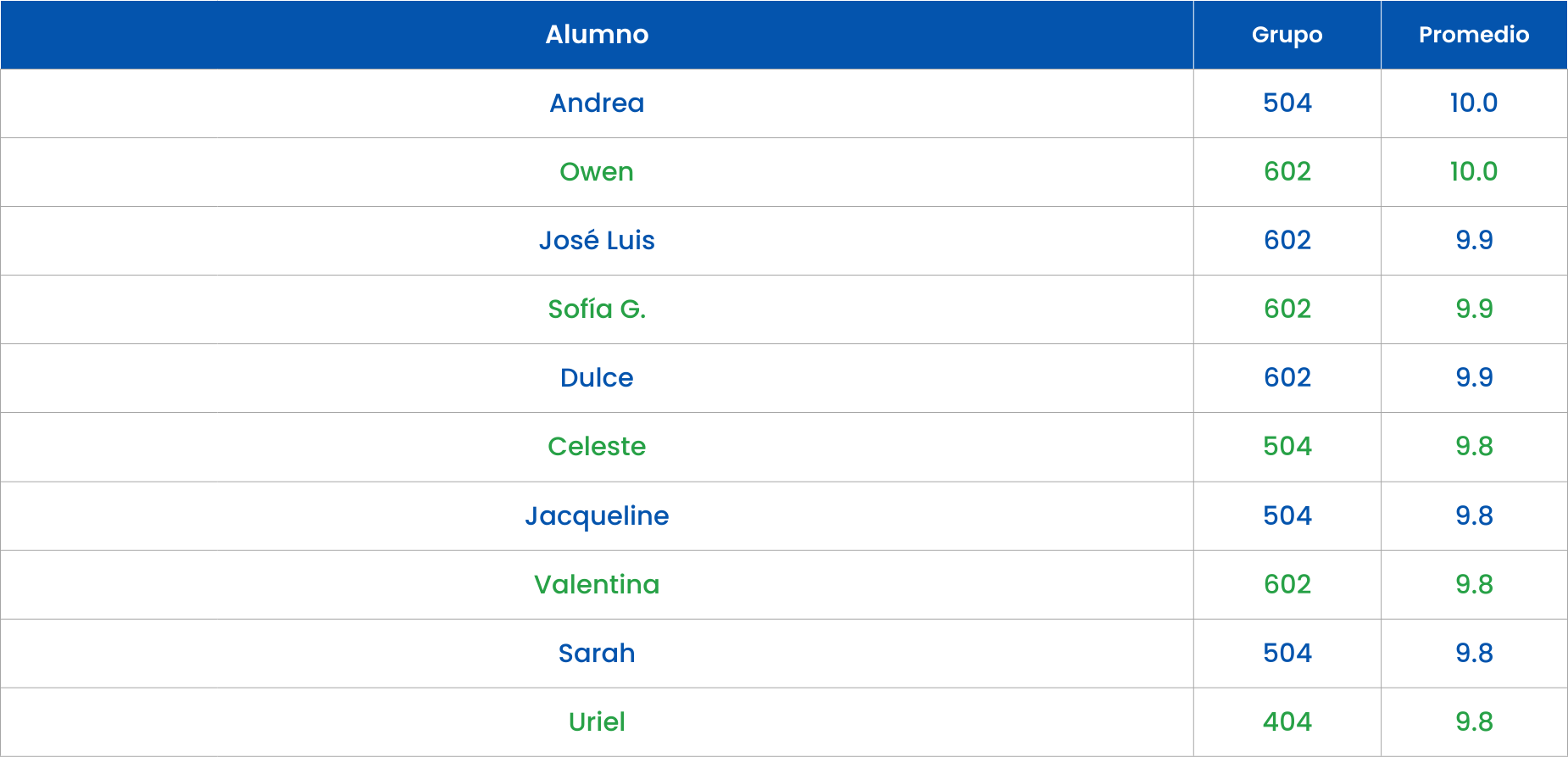Select the student name Andrea

[597, 103]
